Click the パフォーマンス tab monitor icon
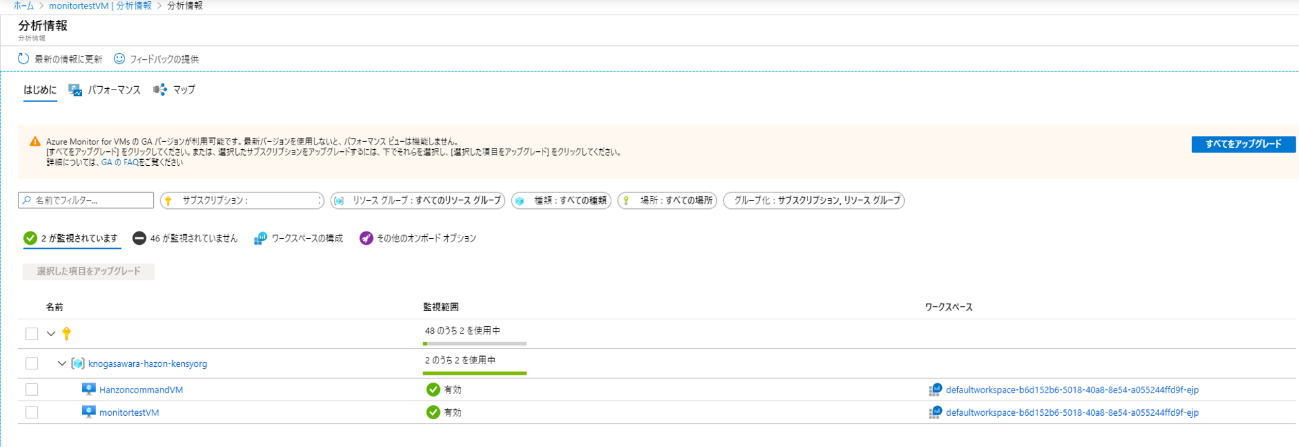This screenshot has width=1299, height=447. pyautogui.click(x=75, y=90)
